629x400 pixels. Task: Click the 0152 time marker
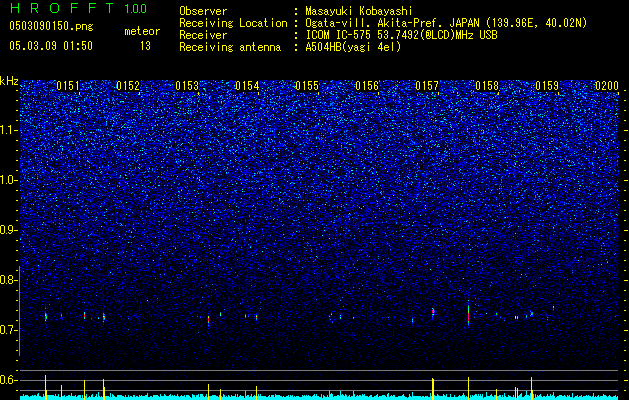coord(128,86)
